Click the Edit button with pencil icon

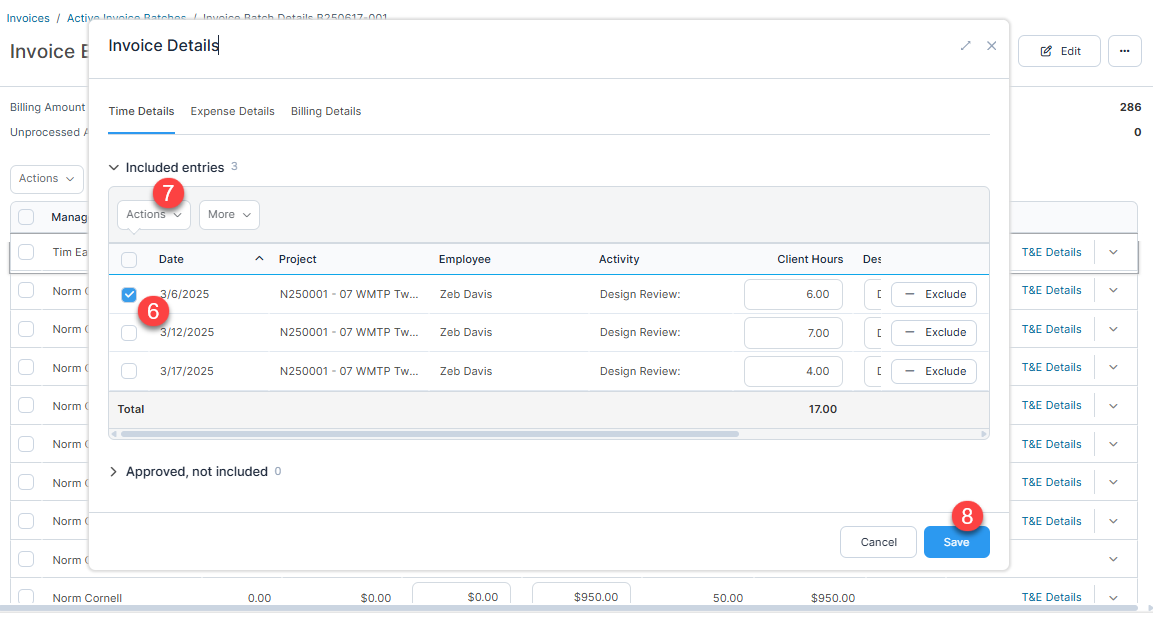point(1059,51)
